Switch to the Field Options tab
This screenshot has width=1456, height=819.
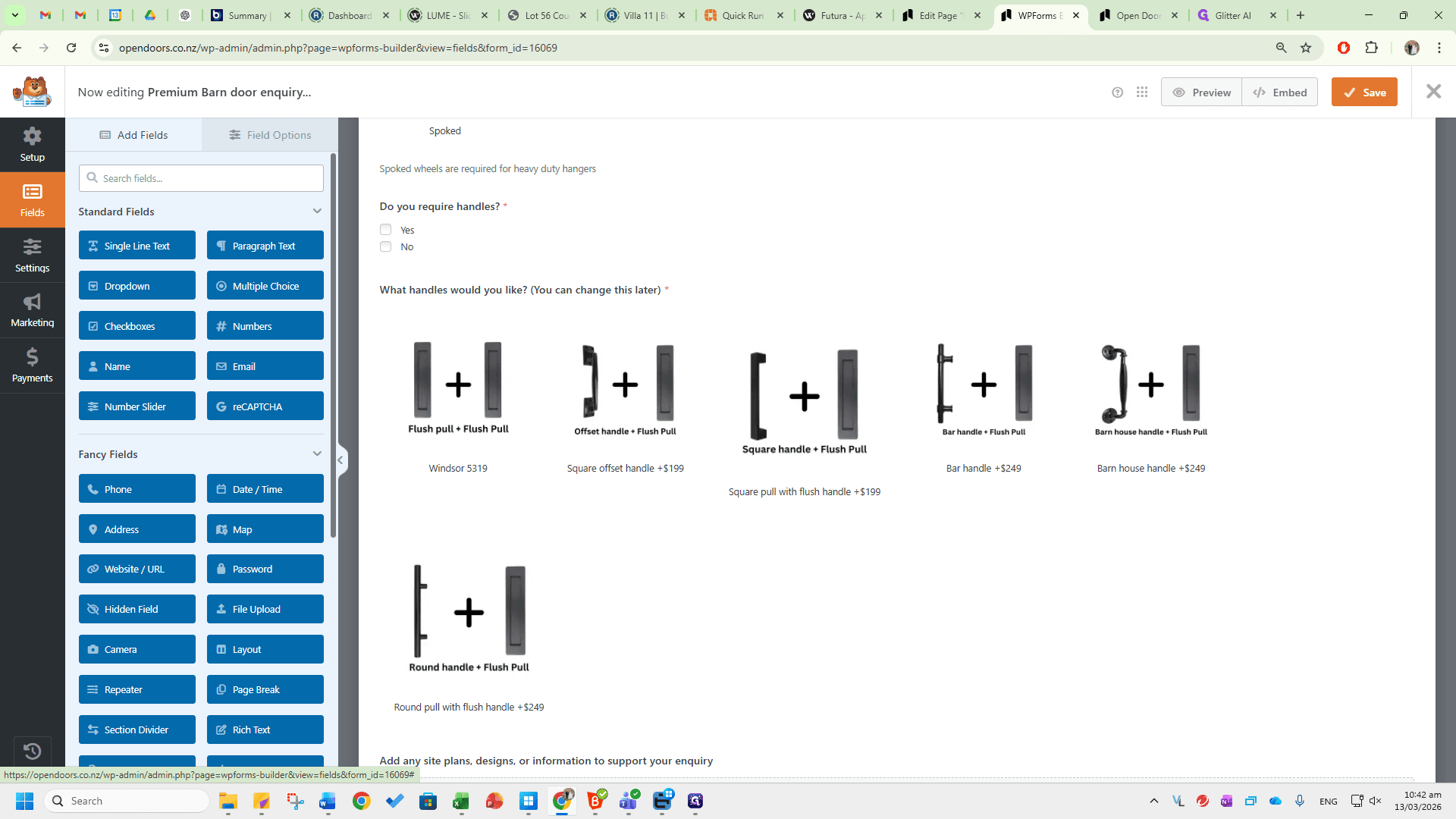pos(270,135)
